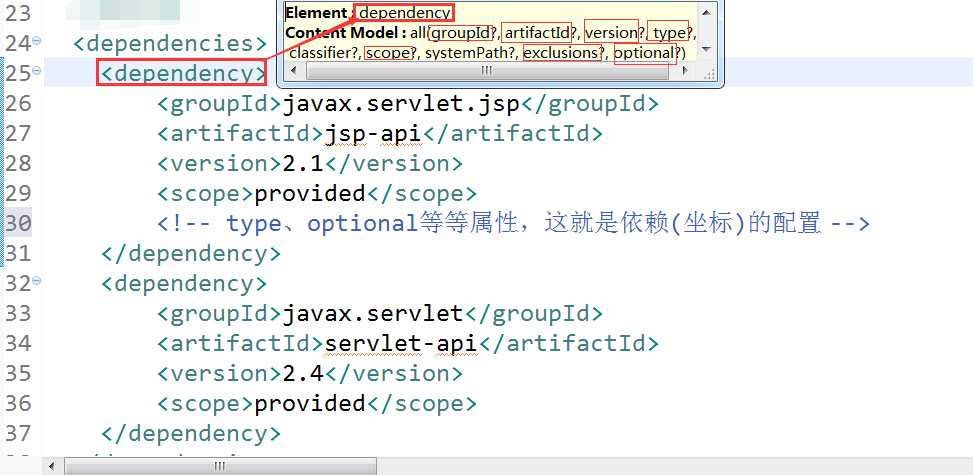Click the tooltip's corner resize grip
Screen dimensions: 973x475
pos(709,73)
